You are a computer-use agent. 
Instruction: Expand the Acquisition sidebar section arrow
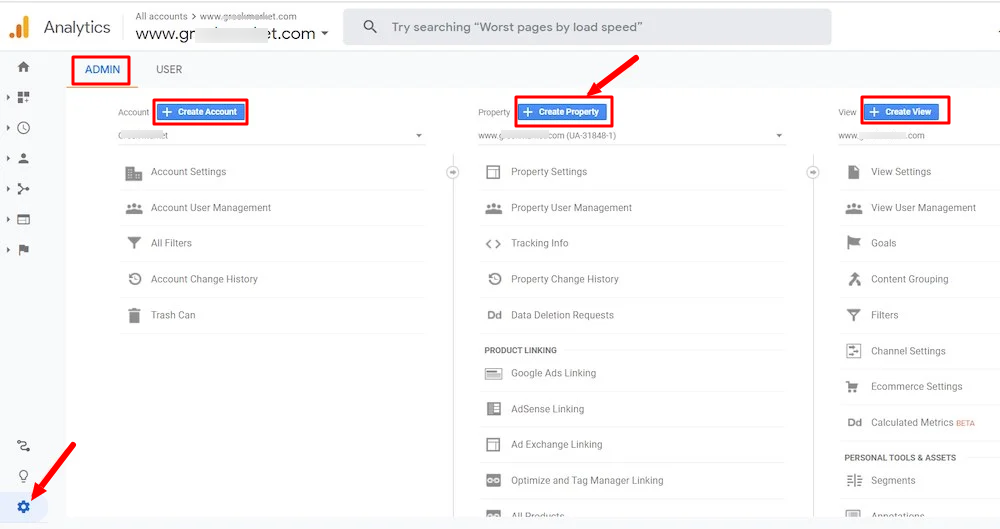(x=8, y=189)
